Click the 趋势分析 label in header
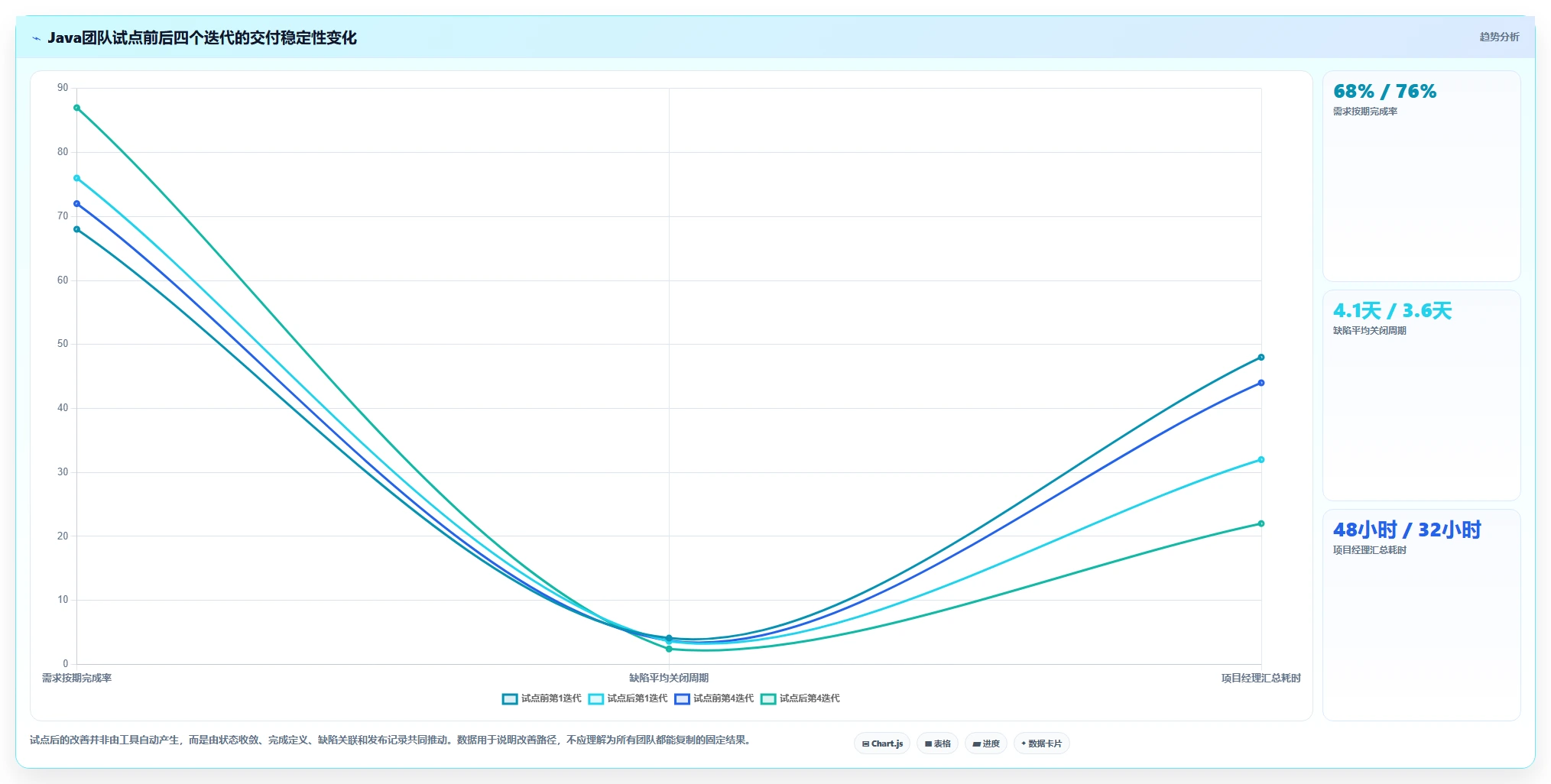Image resolution: width=1551 pixels, height=784 pixels. pos(1499,37)
